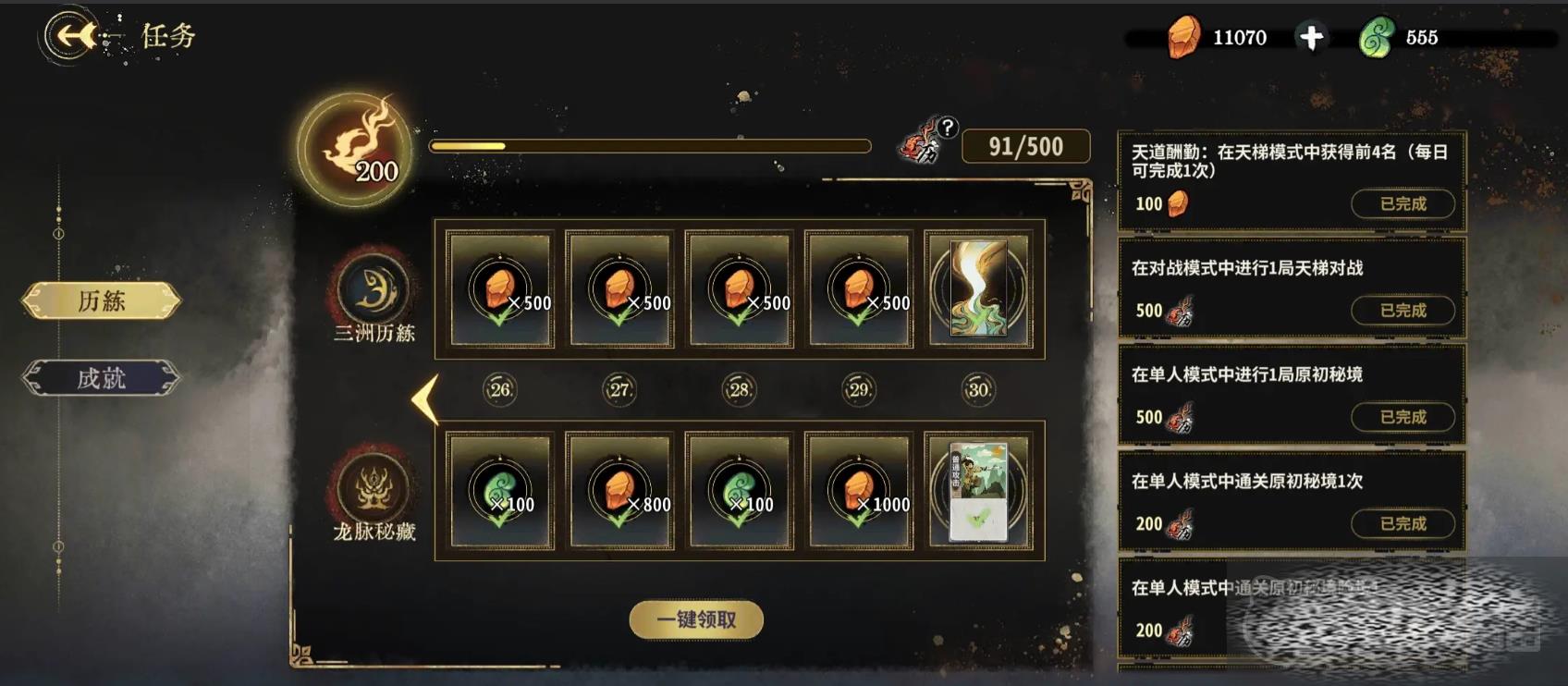Select the 龙脉秘藏 dragon mask icon

click(373, 487)
